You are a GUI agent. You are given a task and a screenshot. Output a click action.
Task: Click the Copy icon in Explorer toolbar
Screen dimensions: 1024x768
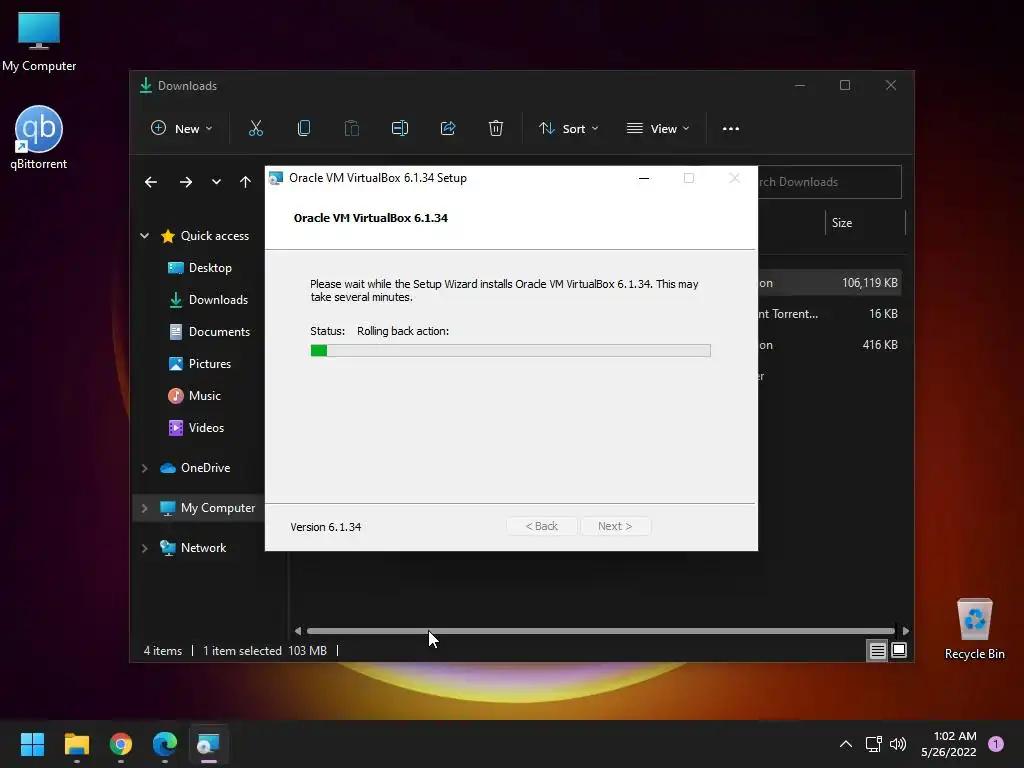click(x=304, y=129)
